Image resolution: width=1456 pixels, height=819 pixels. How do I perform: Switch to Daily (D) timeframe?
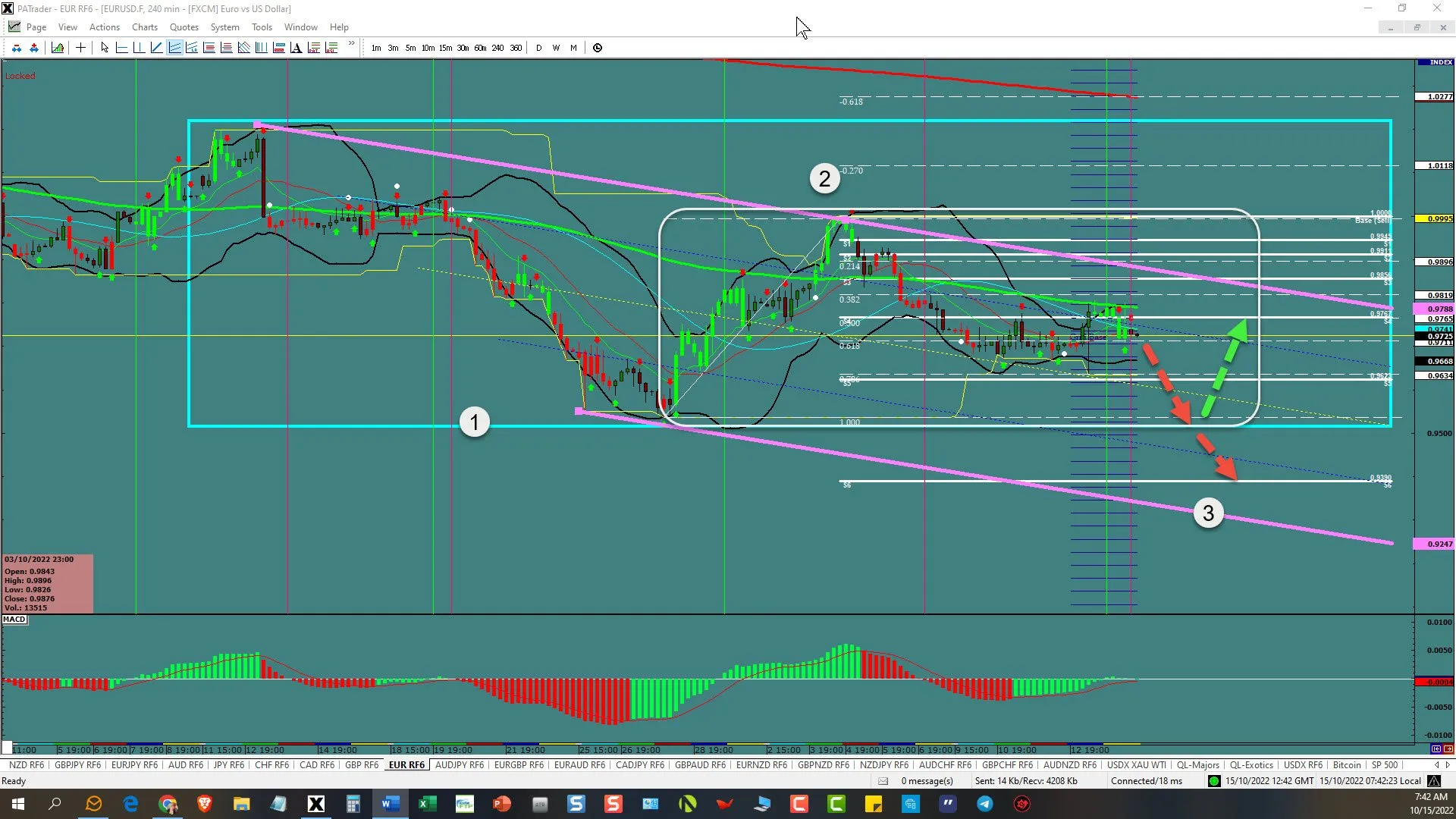click(539, 48)
